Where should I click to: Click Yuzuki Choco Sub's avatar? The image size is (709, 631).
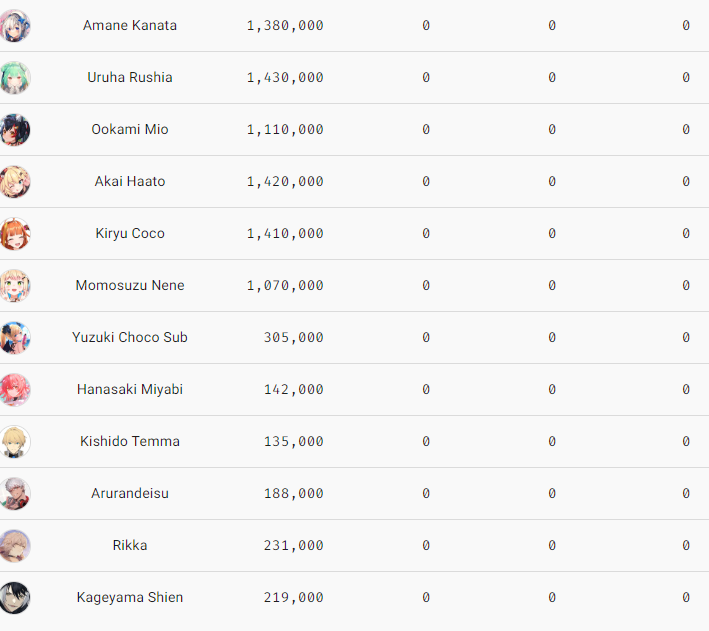15,338
